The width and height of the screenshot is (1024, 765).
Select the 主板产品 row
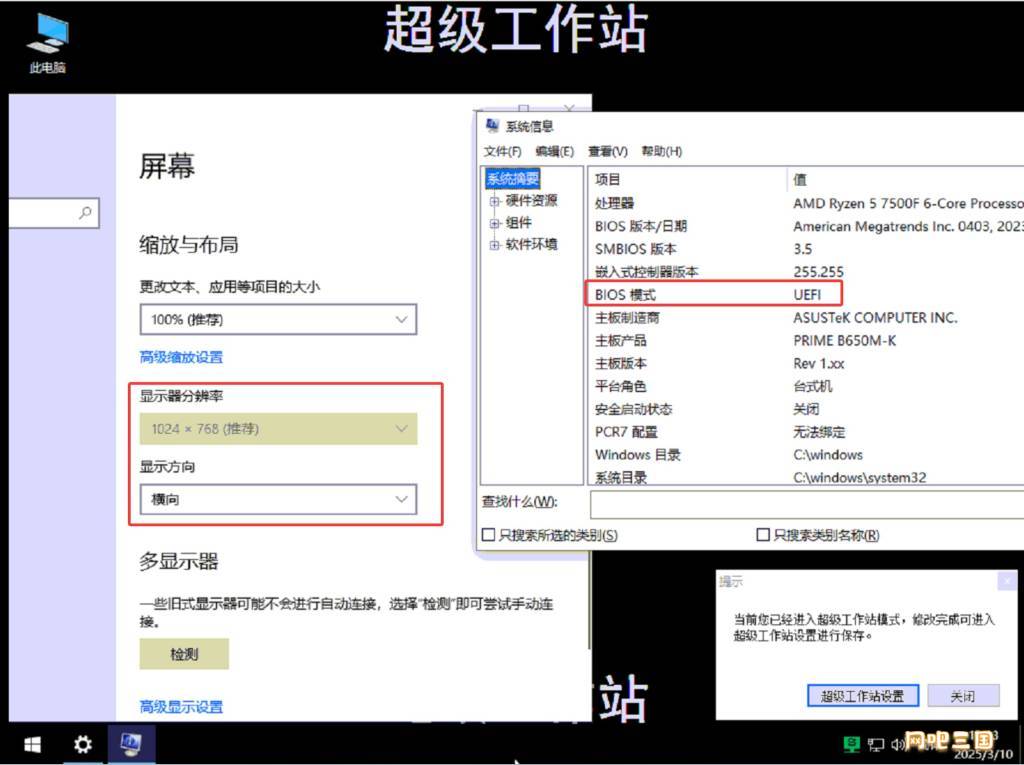click(x=807, y=340)
